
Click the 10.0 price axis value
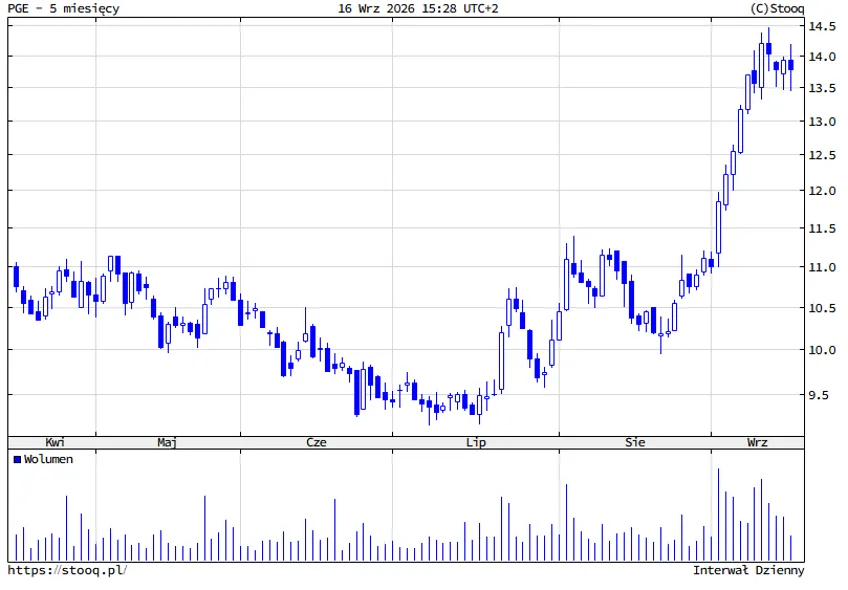click(822, 350)
